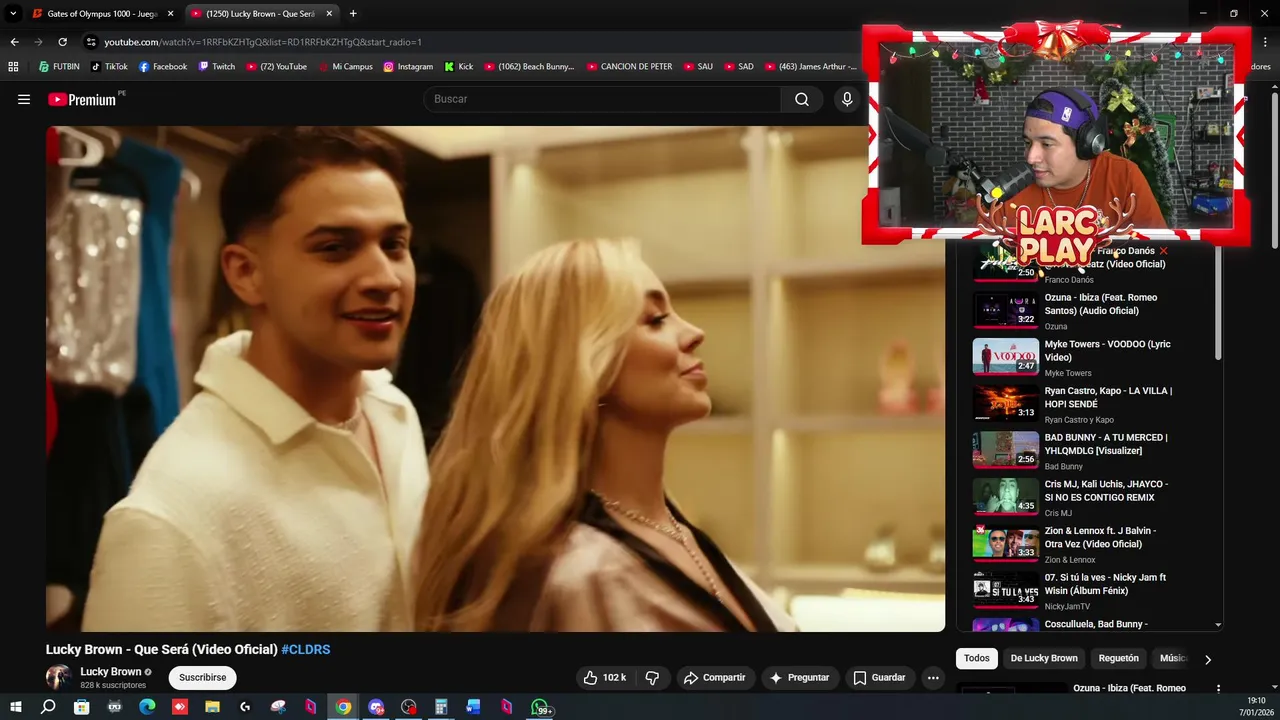Reload the page with refresh icon
This screenshot has height=720, width=1280.
(62, 42)
